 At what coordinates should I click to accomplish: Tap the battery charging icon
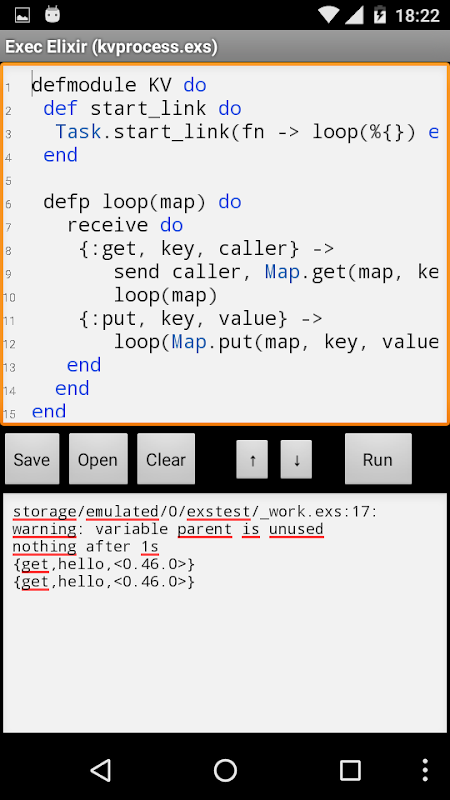click(x=379, y=15)
